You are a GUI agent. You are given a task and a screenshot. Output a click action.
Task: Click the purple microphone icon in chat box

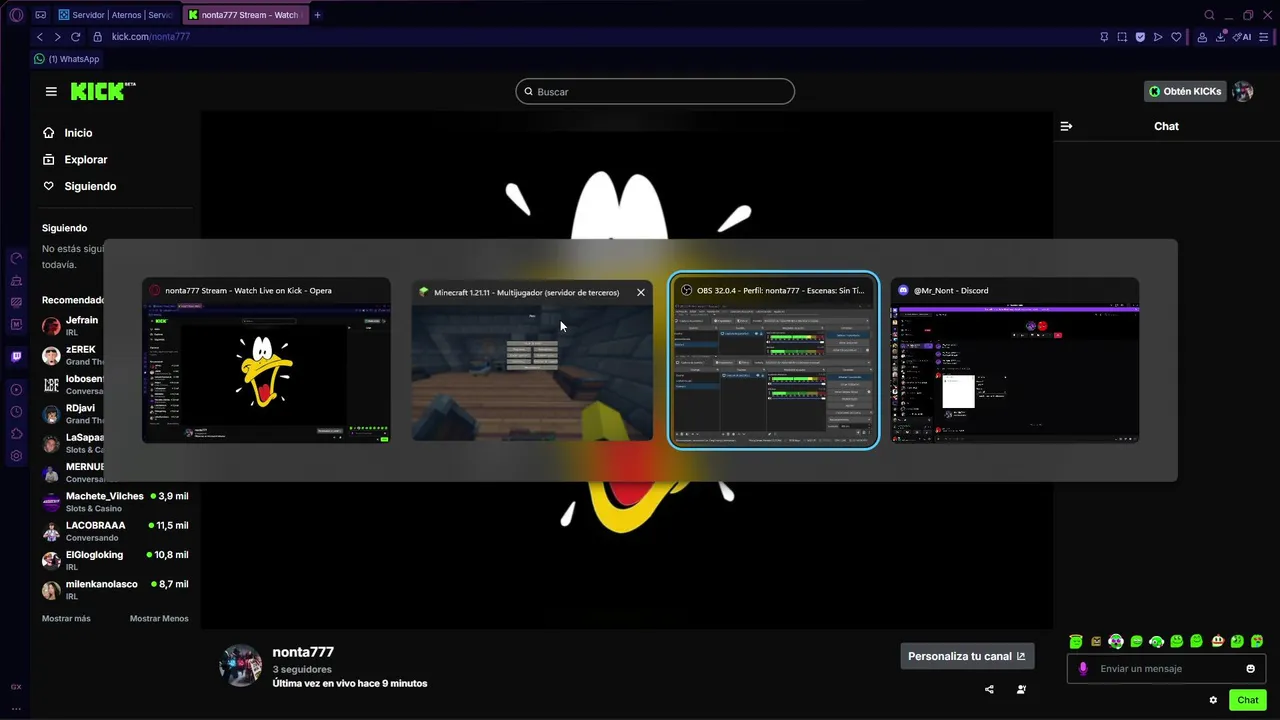1083,669
